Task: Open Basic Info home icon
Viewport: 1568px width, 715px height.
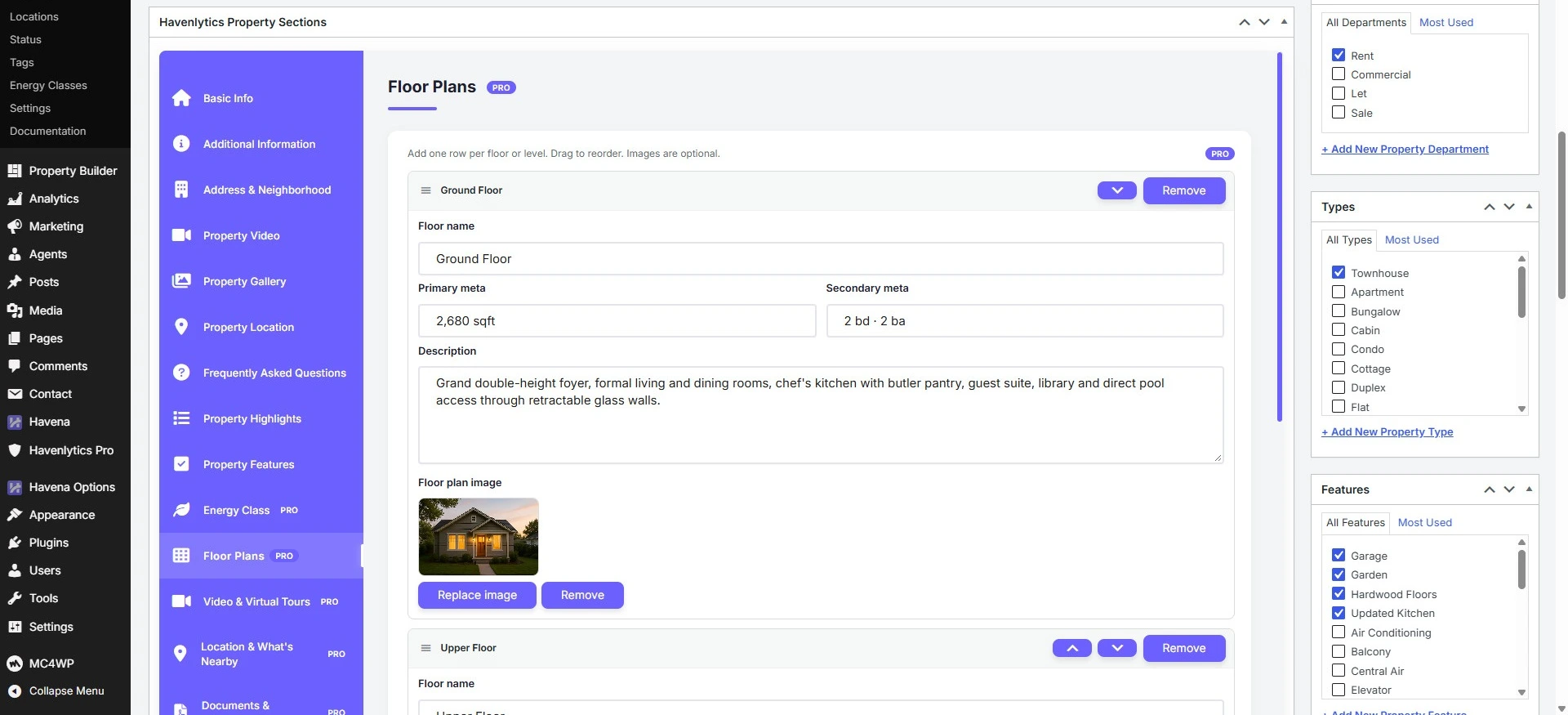Action: point(181,98)
